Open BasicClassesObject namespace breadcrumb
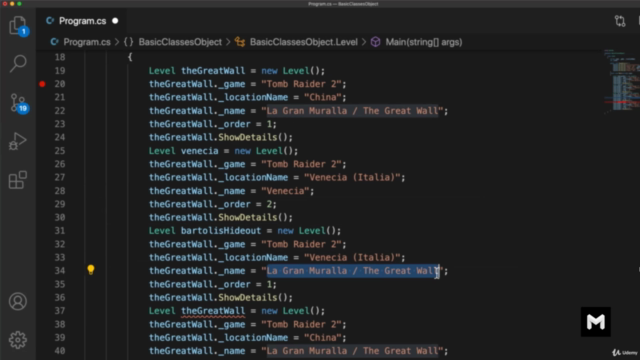The width and height of the screenshot is (640, 360). pyautogui.click(x=180, y=42)
